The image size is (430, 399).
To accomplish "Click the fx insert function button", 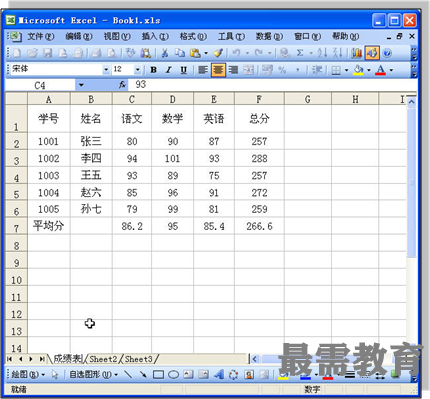I will (122, 85).
